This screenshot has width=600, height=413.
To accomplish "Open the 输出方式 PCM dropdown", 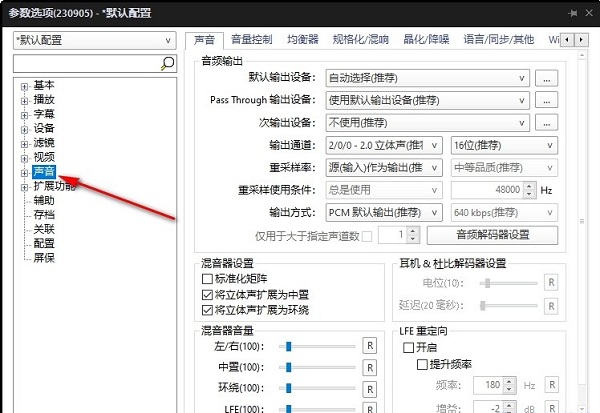I will pos(384,212).
